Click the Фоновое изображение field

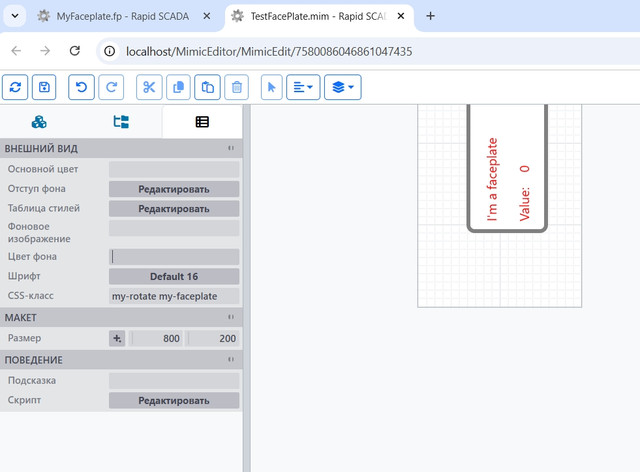(x=174, y=228)
